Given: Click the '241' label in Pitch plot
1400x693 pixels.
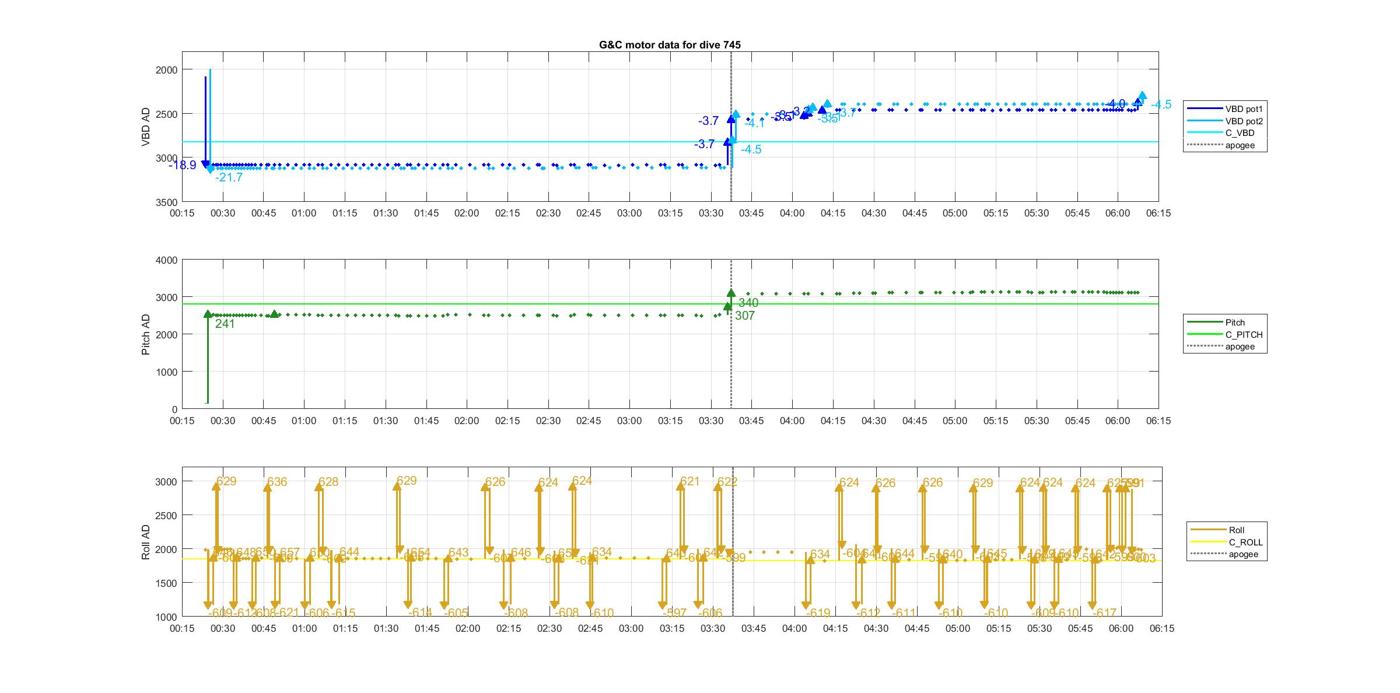Looking at the screenshot, I should (225, 323).
